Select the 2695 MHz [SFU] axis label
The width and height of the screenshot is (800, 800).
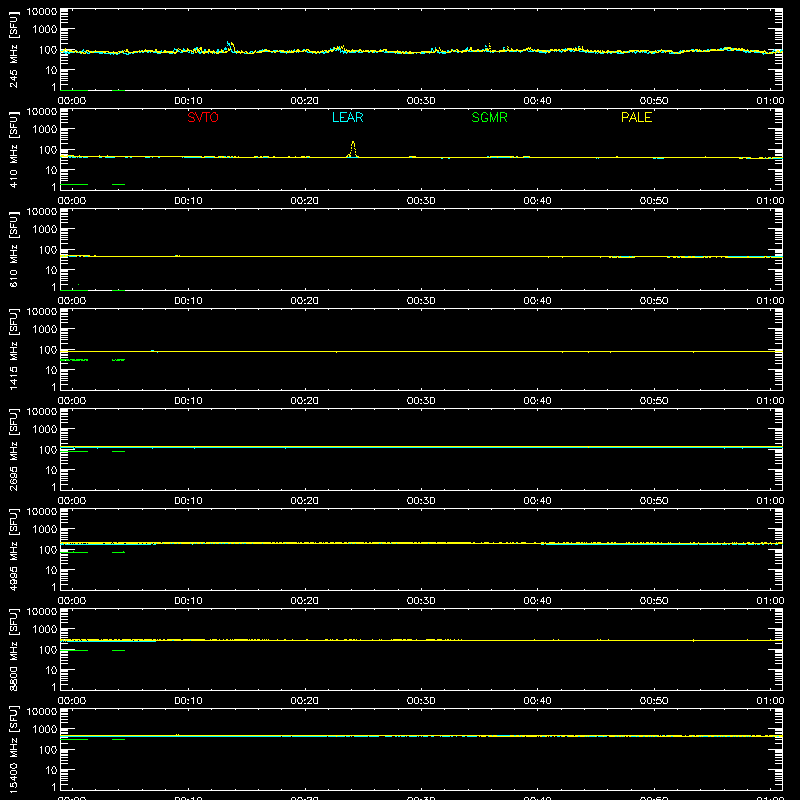tap(13, 449)
